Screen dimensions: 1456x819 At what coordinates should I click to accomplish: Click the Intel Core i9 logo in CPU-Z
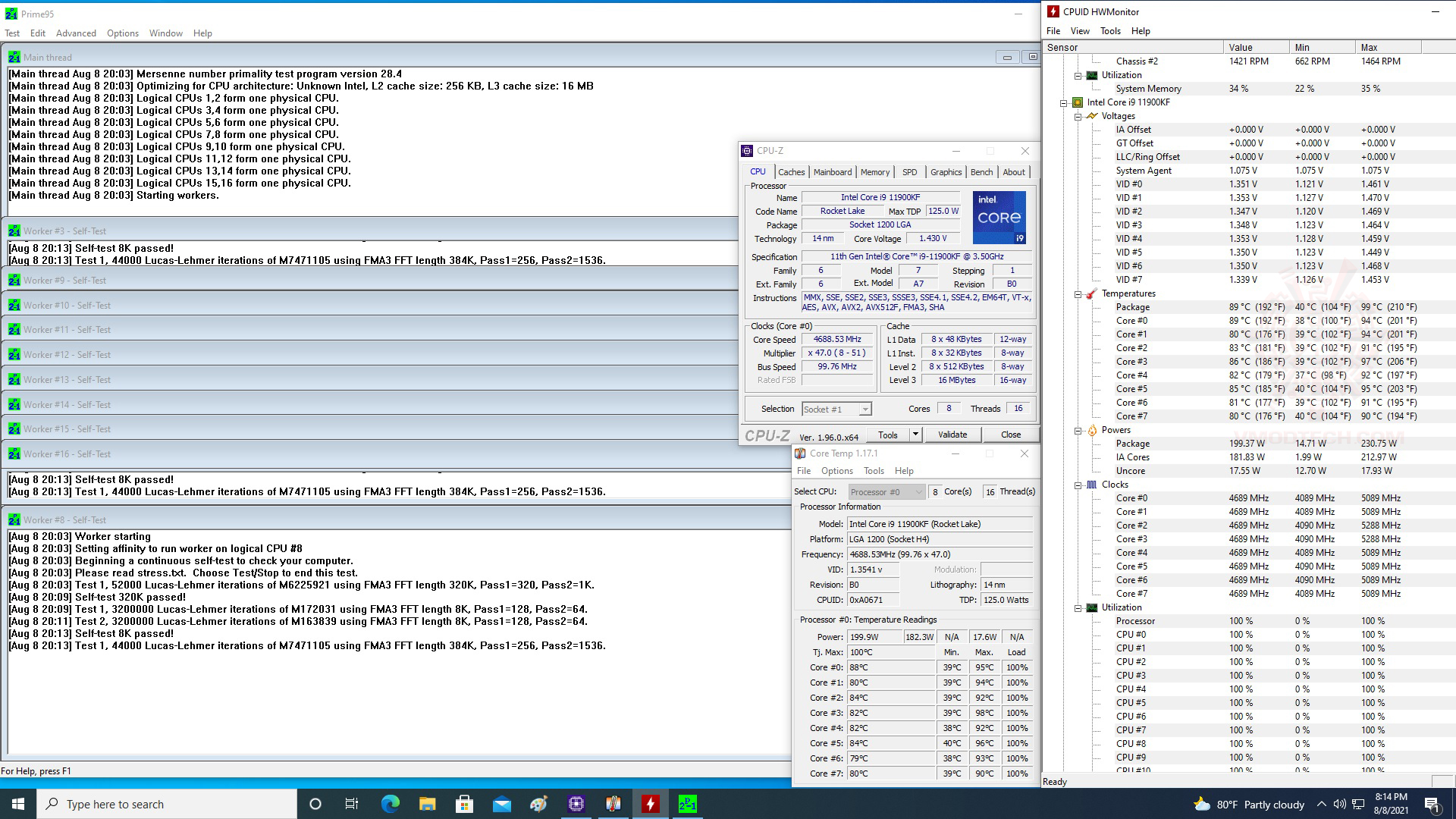999,218
